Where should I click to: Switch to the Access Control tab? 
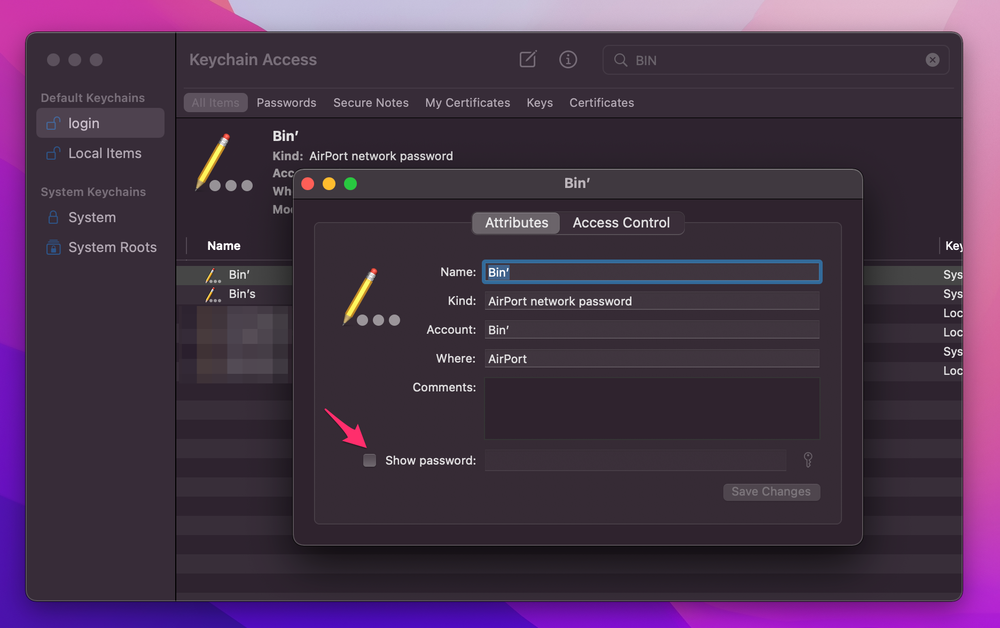[621, 223]
